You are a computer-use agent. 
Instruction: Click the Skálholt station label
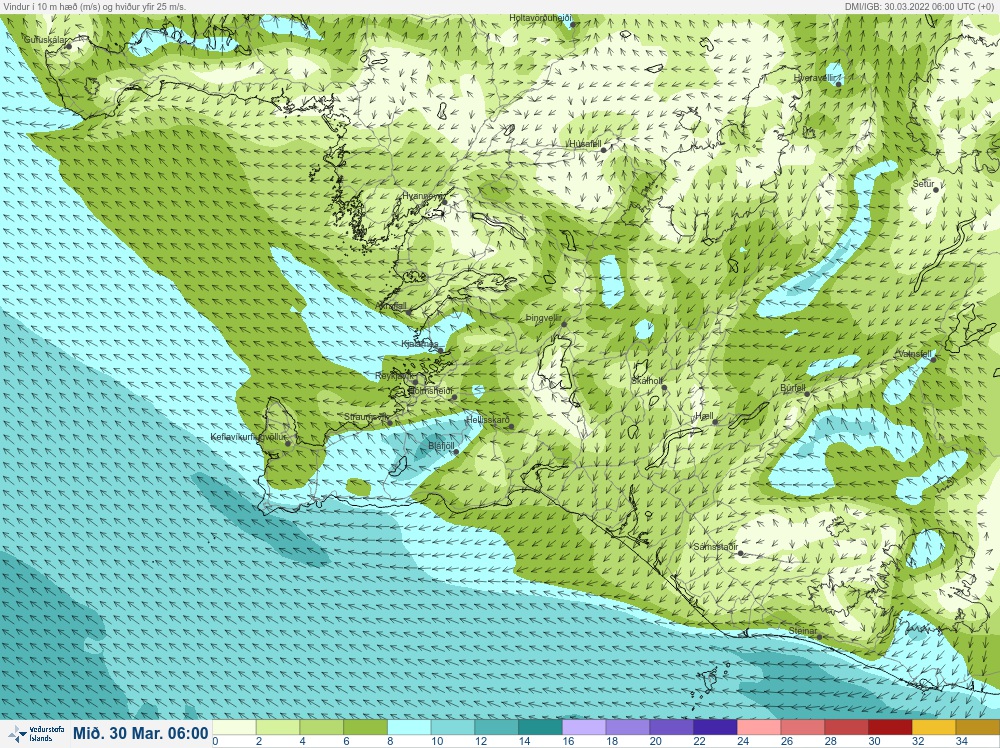pos(647,381)
